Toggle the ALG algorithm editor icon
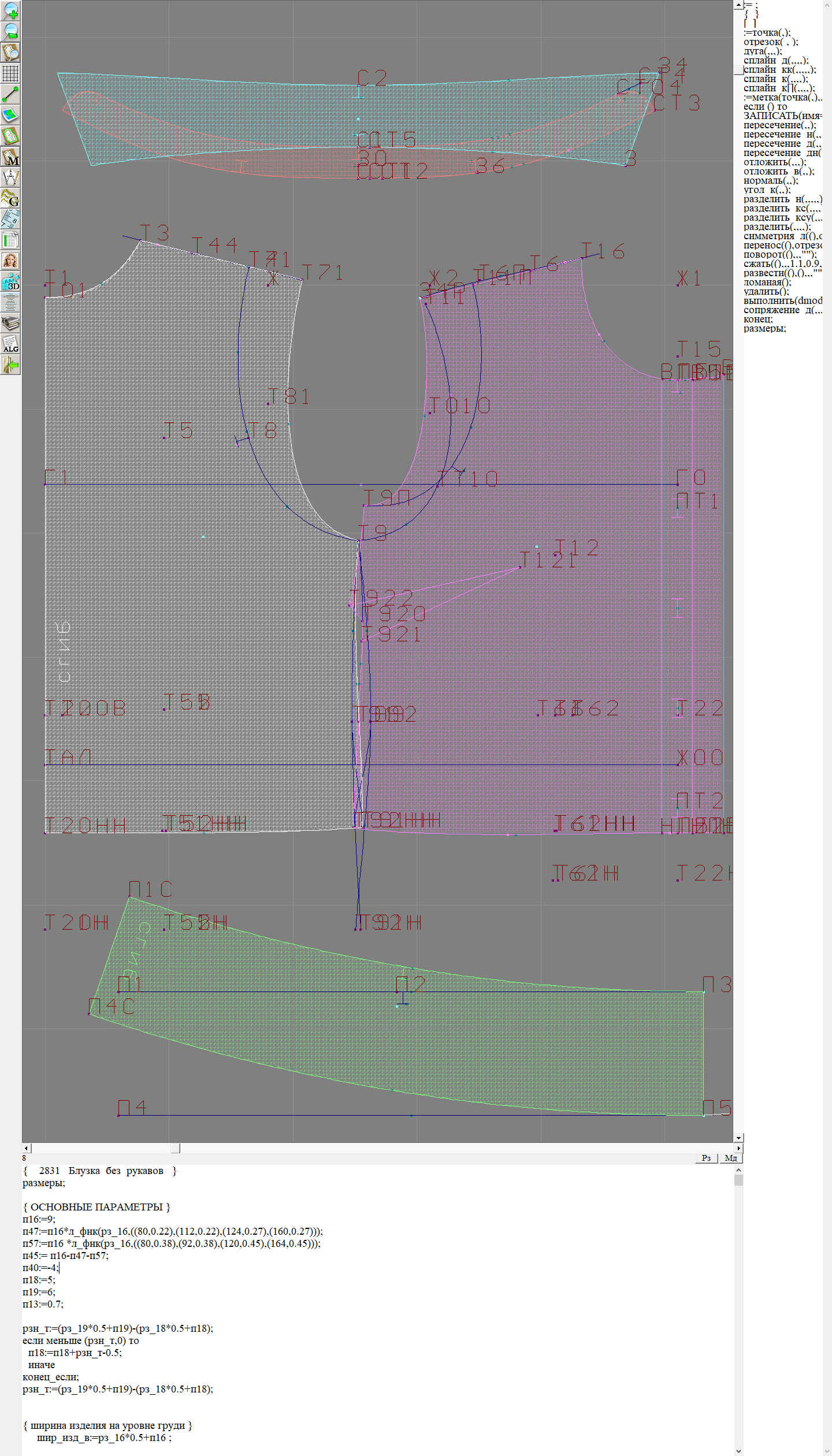This screenshot has width=832, height=1456. coord(11,344)
